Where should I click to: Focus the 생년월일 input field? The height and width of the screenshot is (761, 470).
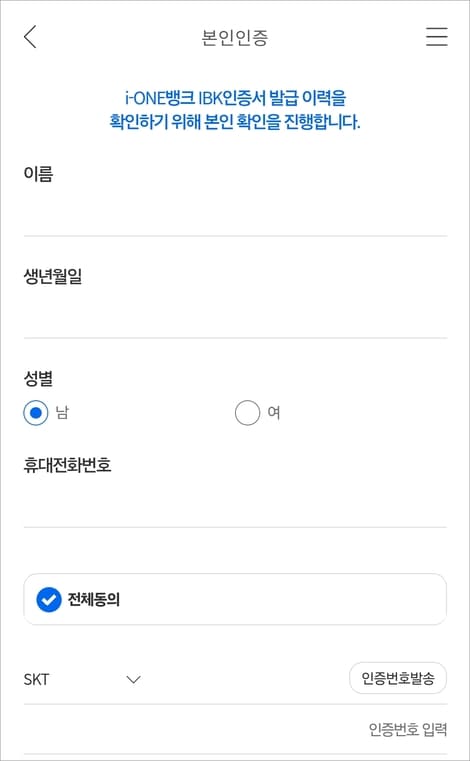[x=235, y=316]
